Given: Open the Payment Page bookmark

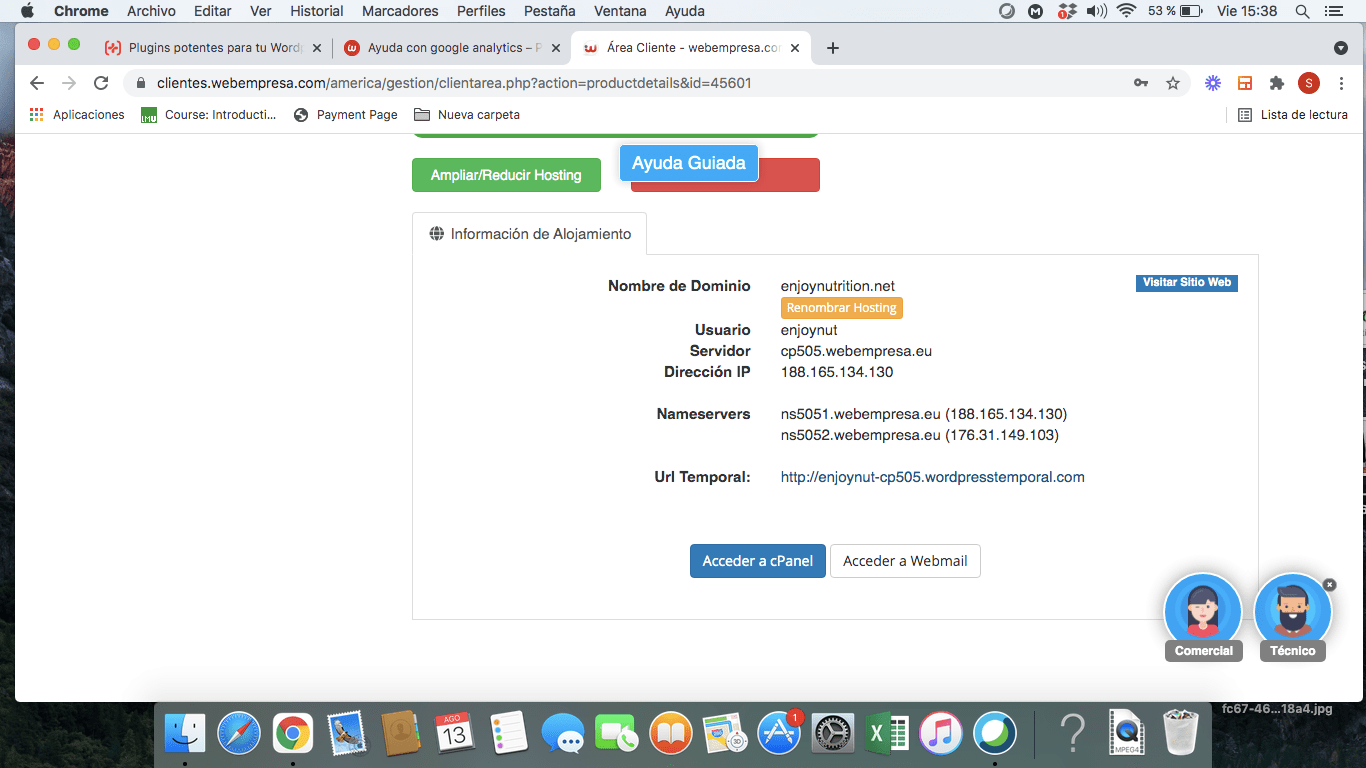Looking at the screenshot, I should click(x=346, y=115).
